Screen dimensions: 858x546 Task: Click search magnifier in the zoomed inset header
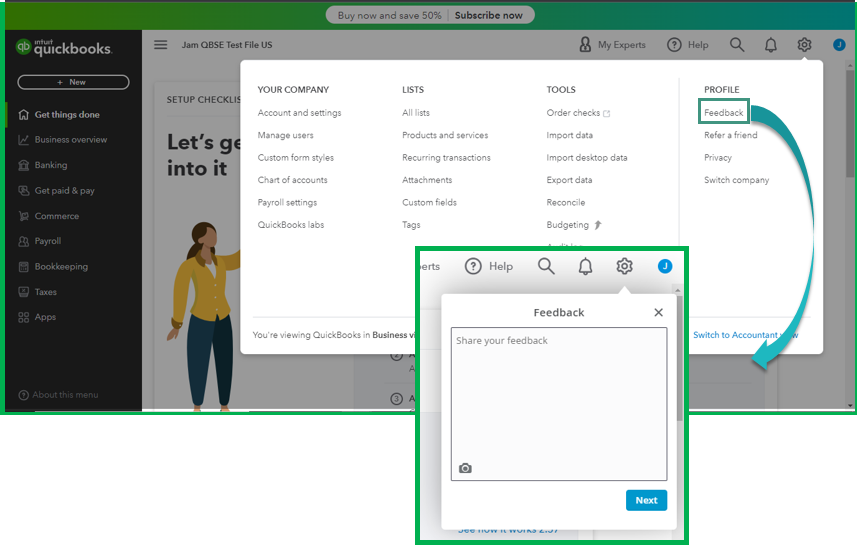point(546,266)
